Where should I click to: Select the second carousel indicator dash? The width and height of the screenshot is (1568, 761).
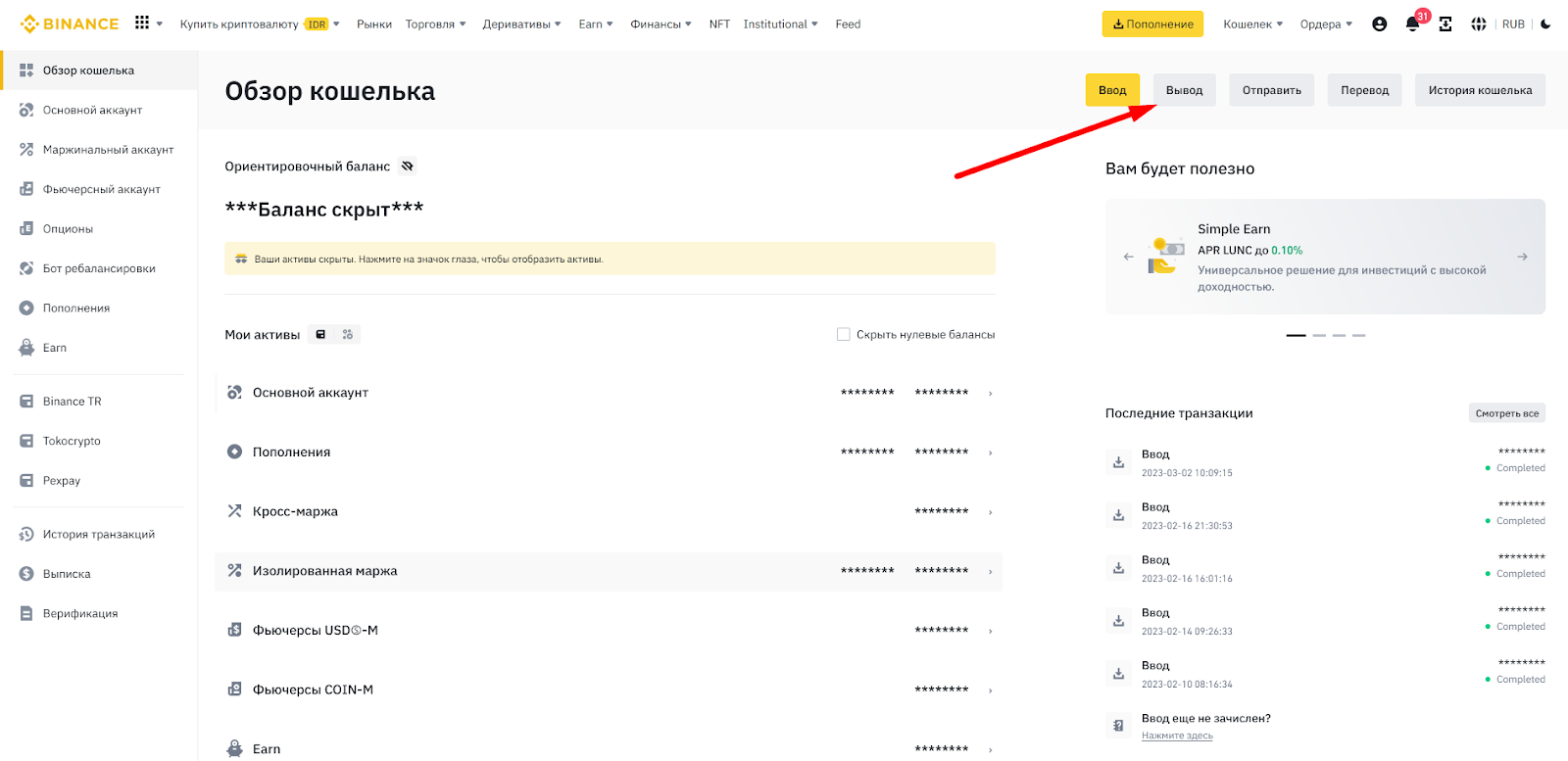1319,335
